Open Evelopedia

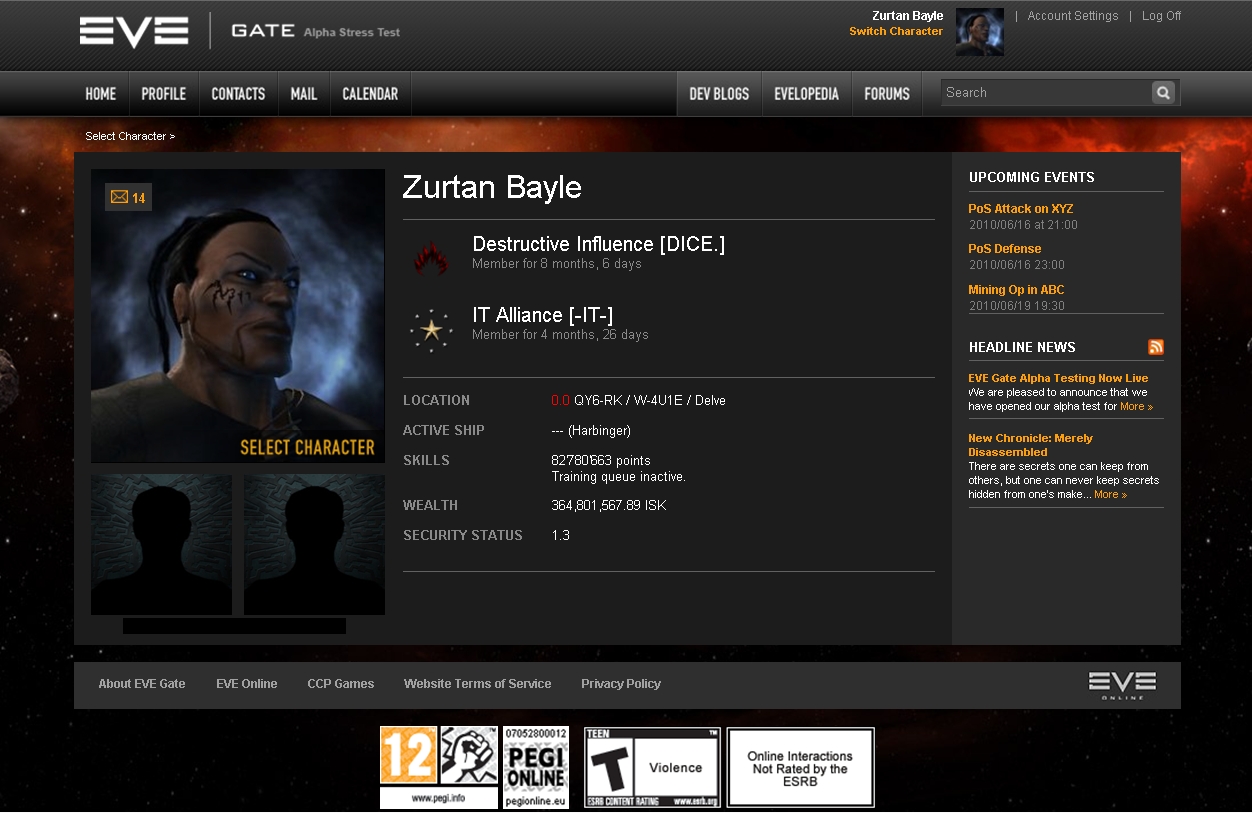(806, 94)
